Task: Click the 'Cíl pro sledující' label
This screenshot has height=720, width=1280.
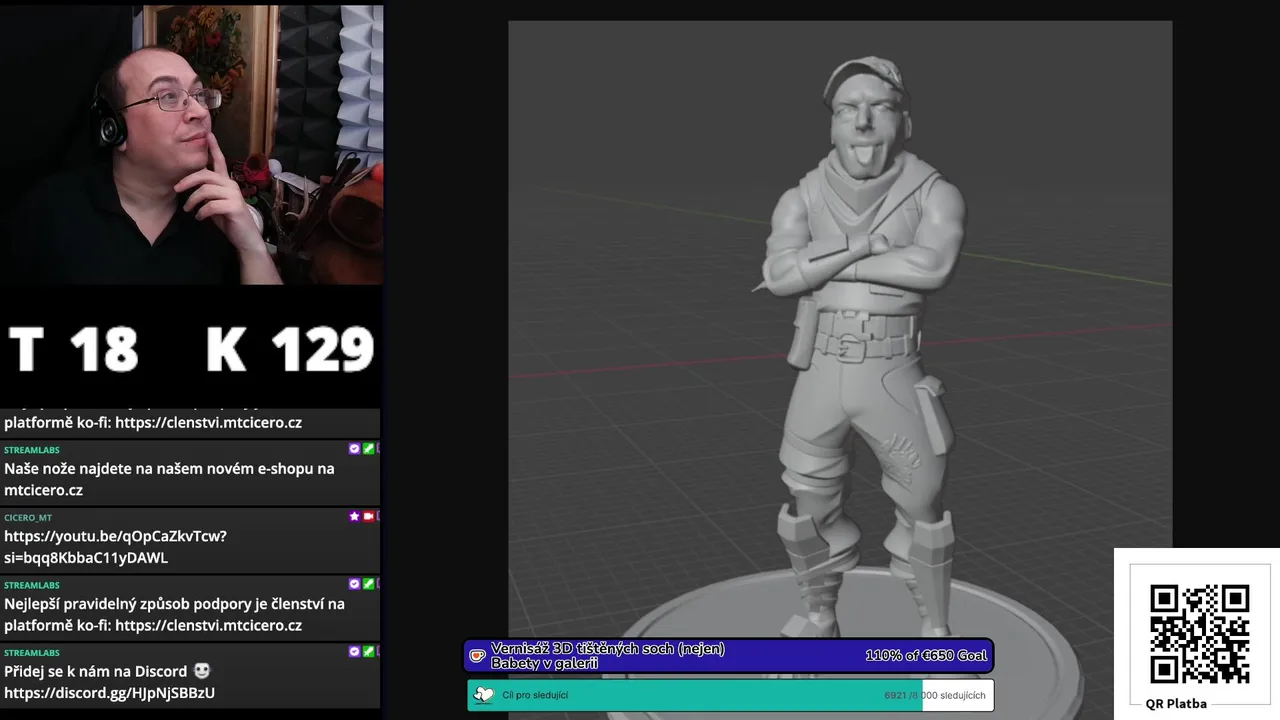Action: 535,695
